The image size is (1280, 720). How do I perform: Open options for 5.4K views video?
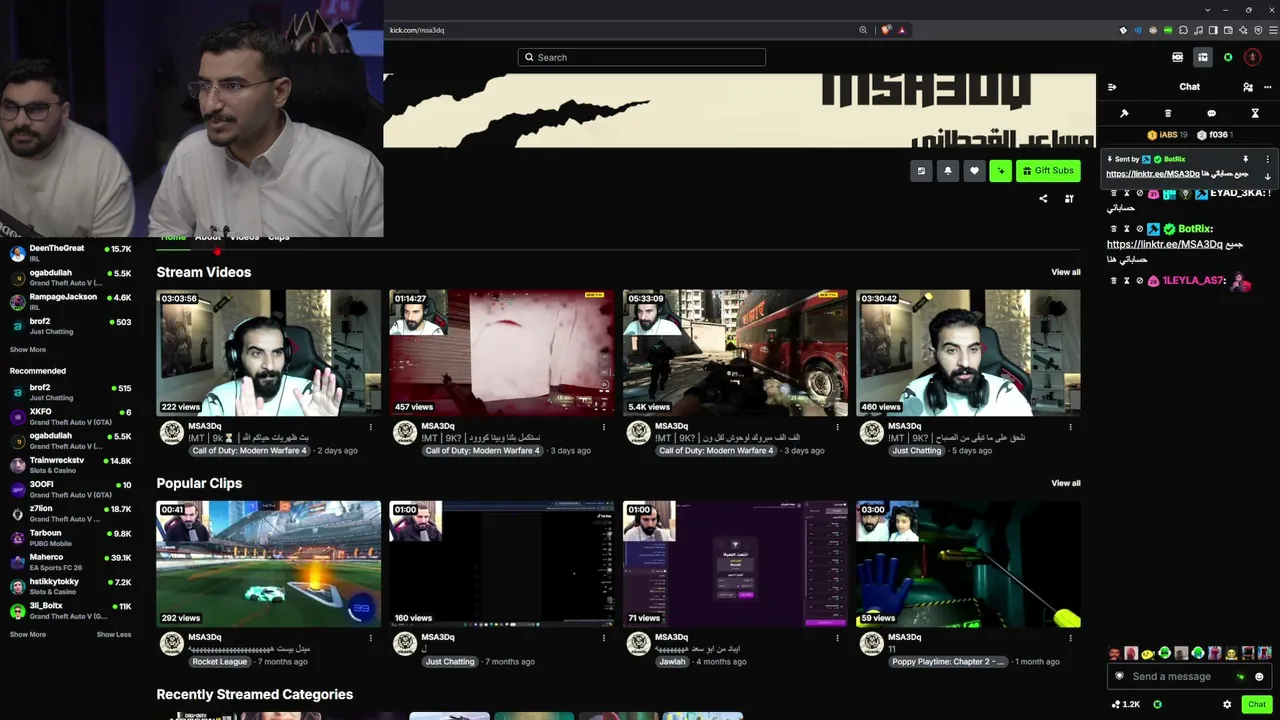pos(837,427)
